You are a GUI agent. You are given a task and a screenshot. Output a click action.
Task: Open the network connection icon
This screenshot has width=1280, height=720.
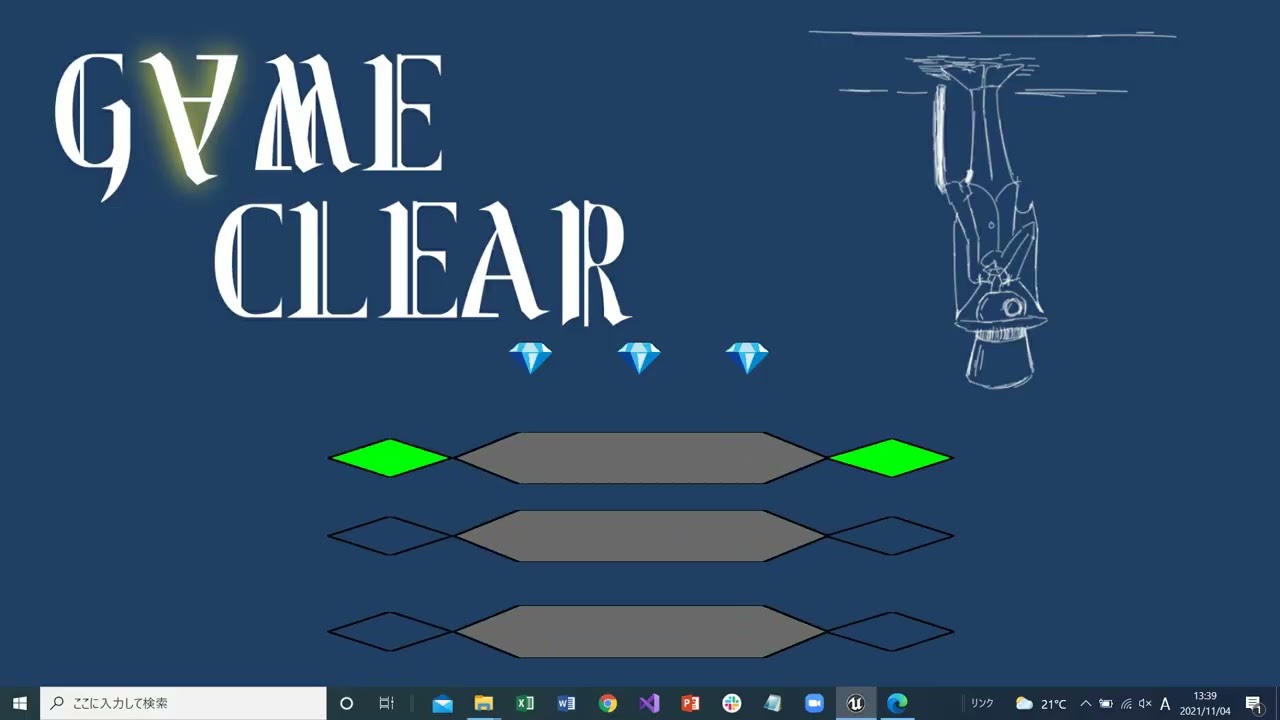(x=1126, y=703)
